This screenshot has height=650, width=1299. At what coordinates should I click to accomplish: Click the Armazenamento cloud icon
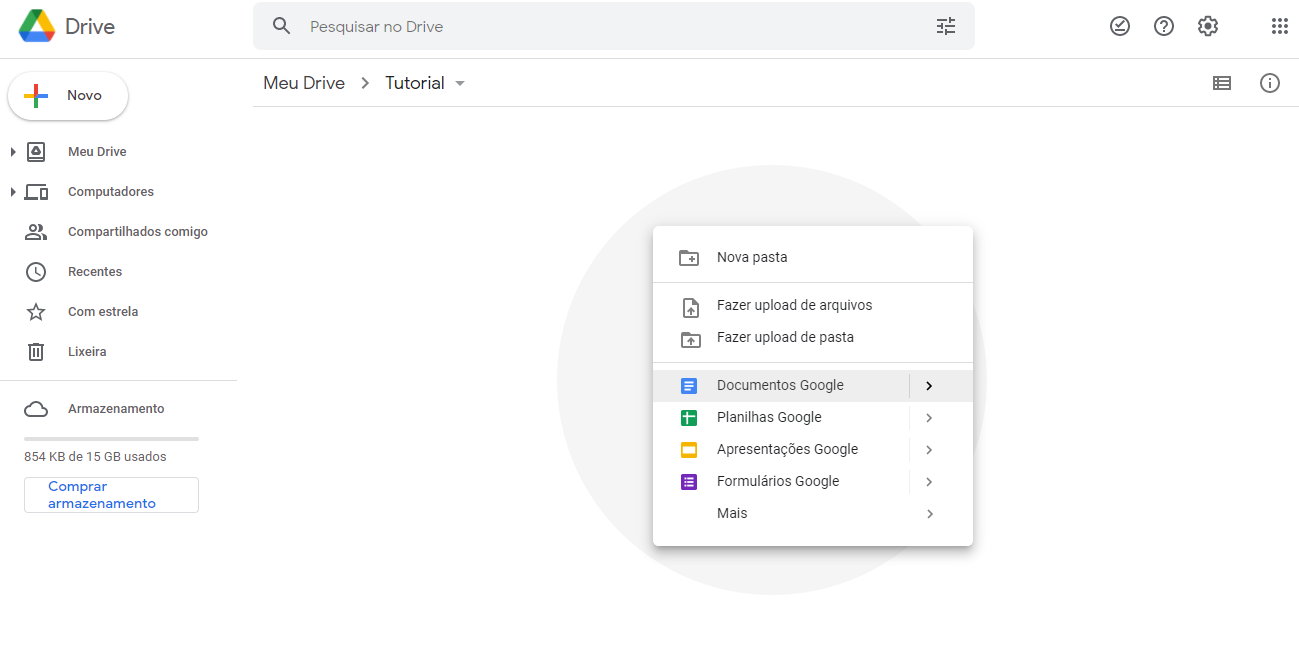click(36, 409)
